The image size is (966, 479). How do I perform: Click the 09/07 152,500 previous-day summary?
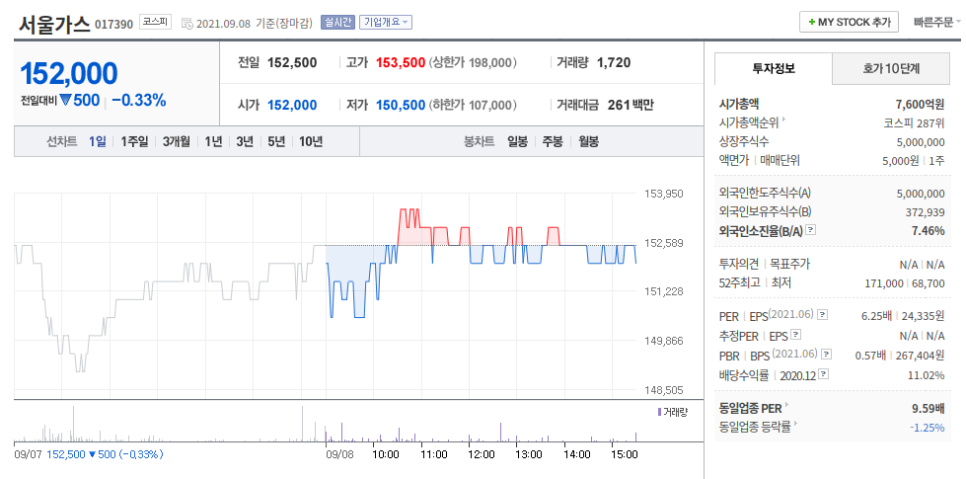(x=88, y=454)
